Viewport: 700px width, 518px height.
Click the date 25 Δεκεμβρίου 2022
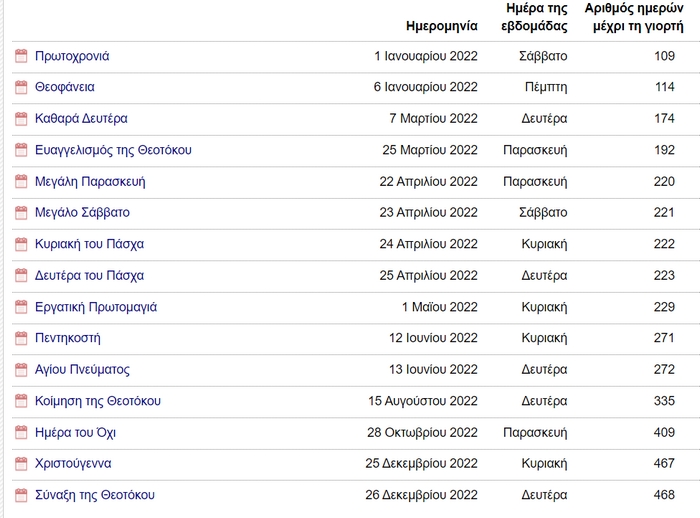coord(421,464)
